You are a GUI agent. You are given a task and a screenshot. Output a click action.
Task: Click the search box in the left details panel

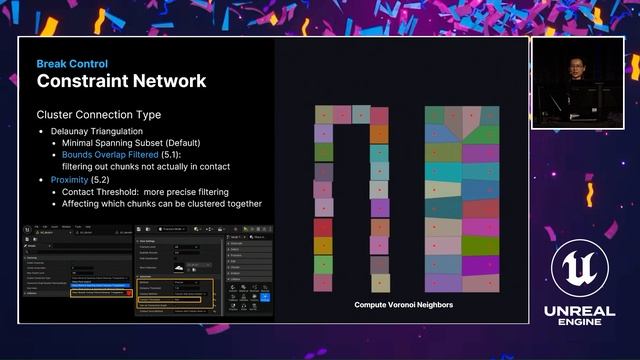click(78, 252)
